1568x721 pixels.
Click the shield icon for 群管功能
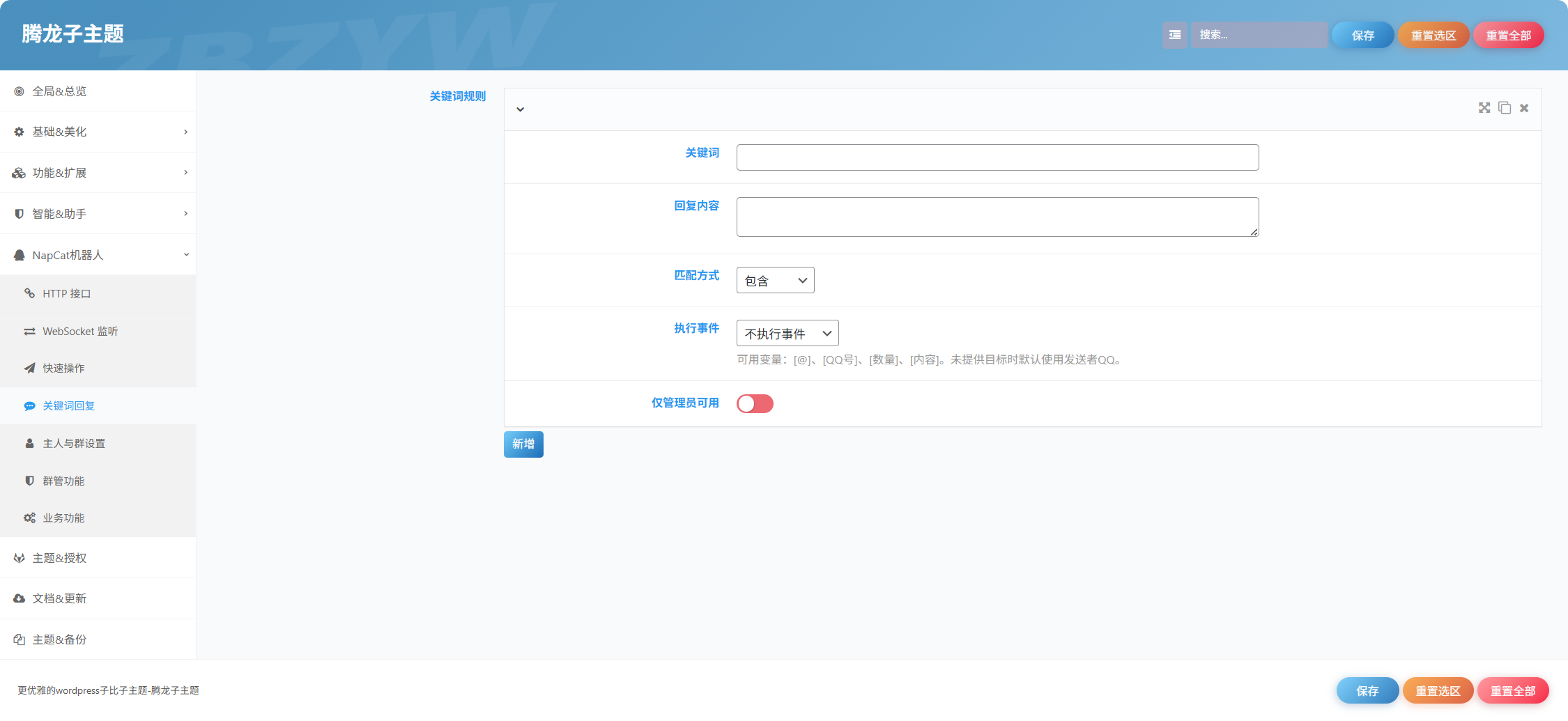tap(29, 481)
